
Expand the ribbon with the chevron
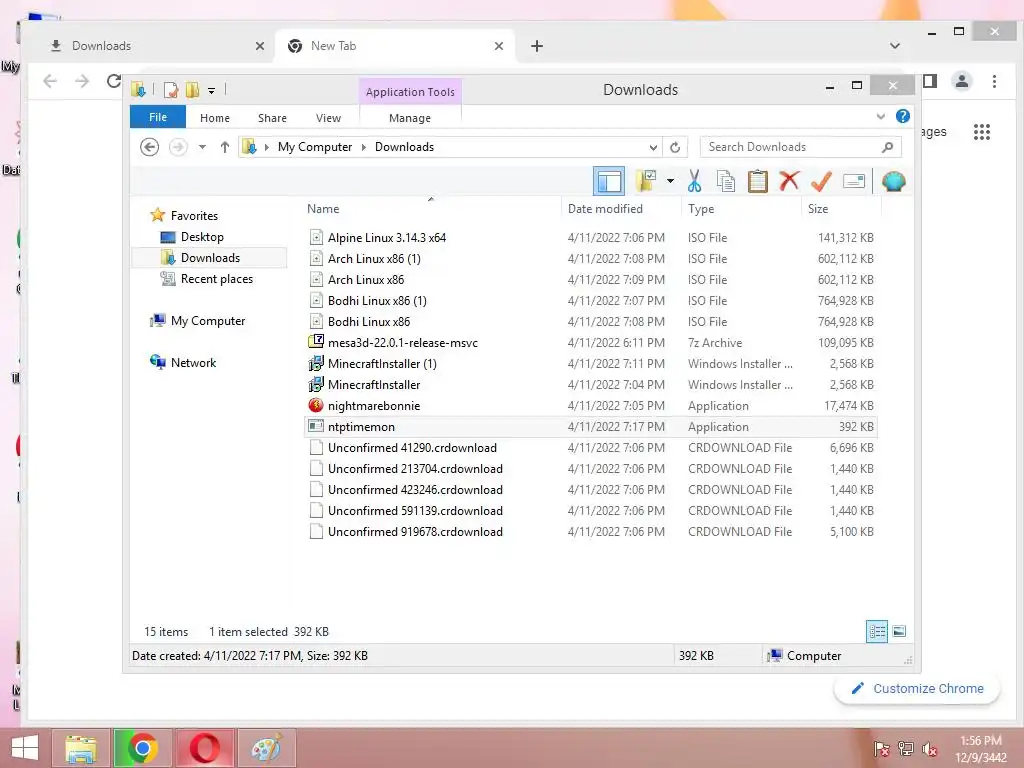click(x=880, y=117)
